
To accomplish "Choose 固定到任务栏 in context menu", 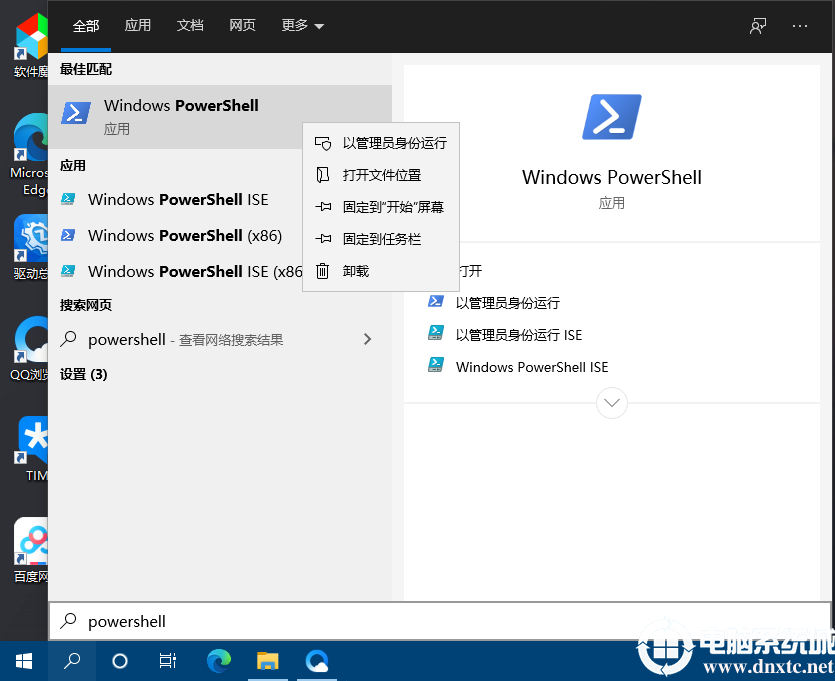I will click(381, 239).
